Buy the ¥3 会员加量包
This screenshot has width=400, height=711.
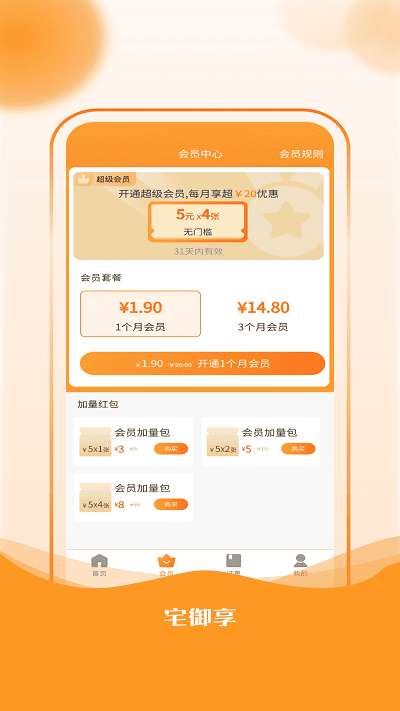coord(171,449)
